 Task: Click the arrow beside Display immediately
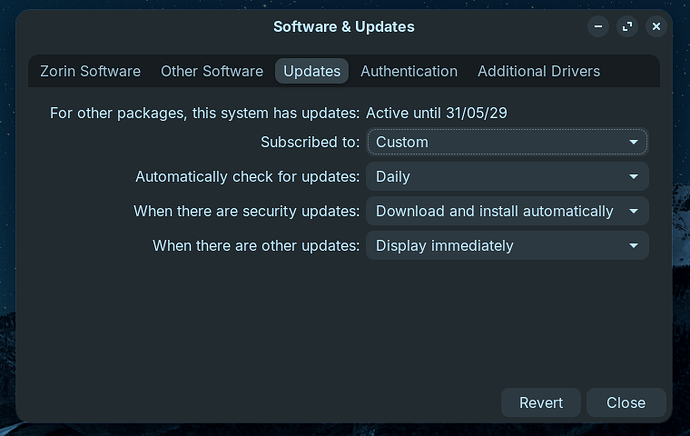point(633,245)
